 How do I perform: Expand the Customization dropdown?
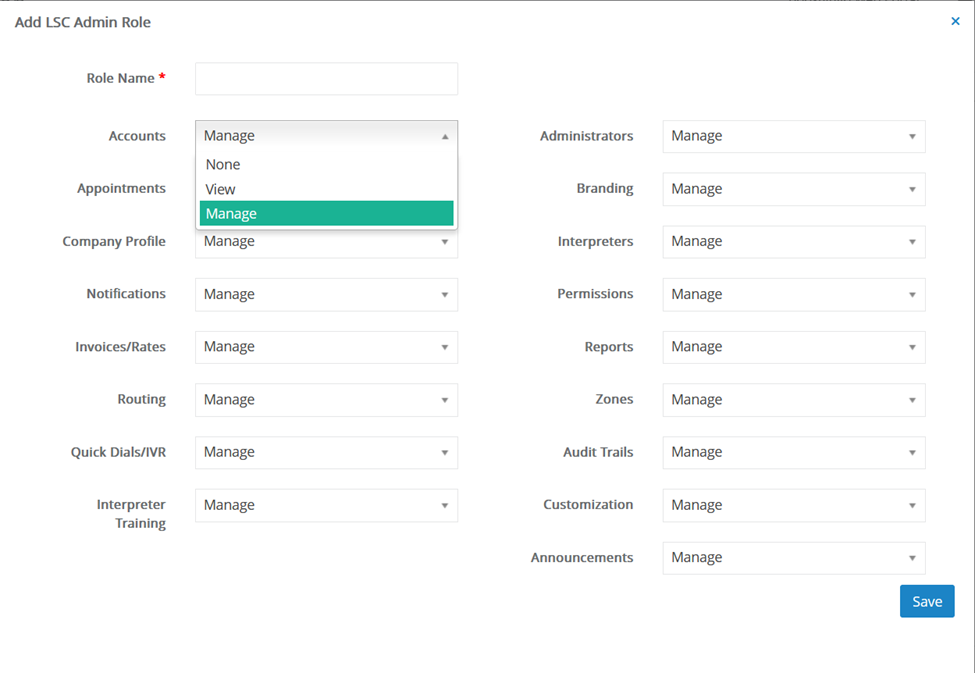click(794, 506)
